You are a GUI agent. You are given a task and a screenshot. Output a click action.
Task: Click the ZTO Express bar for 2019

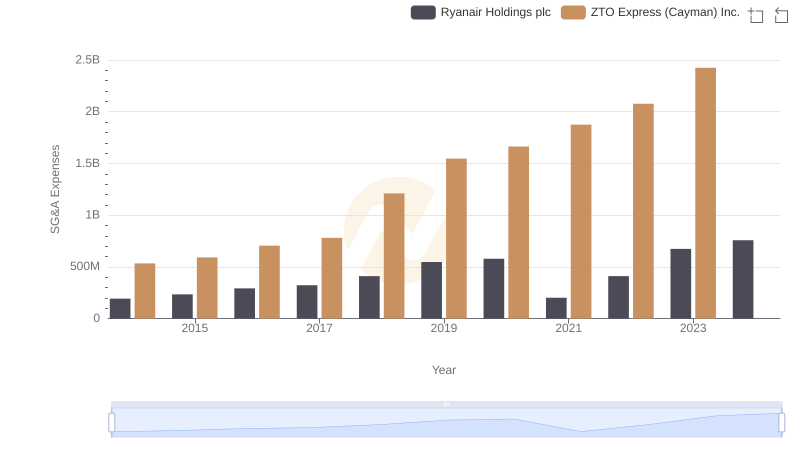coord(456,239)
